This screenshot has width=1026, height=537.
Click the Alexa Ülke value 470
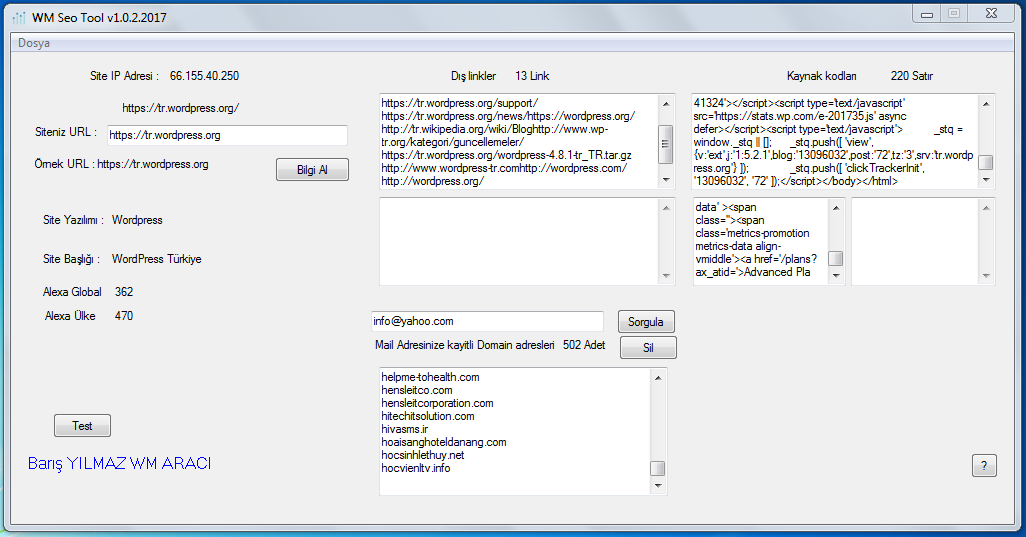124,316
